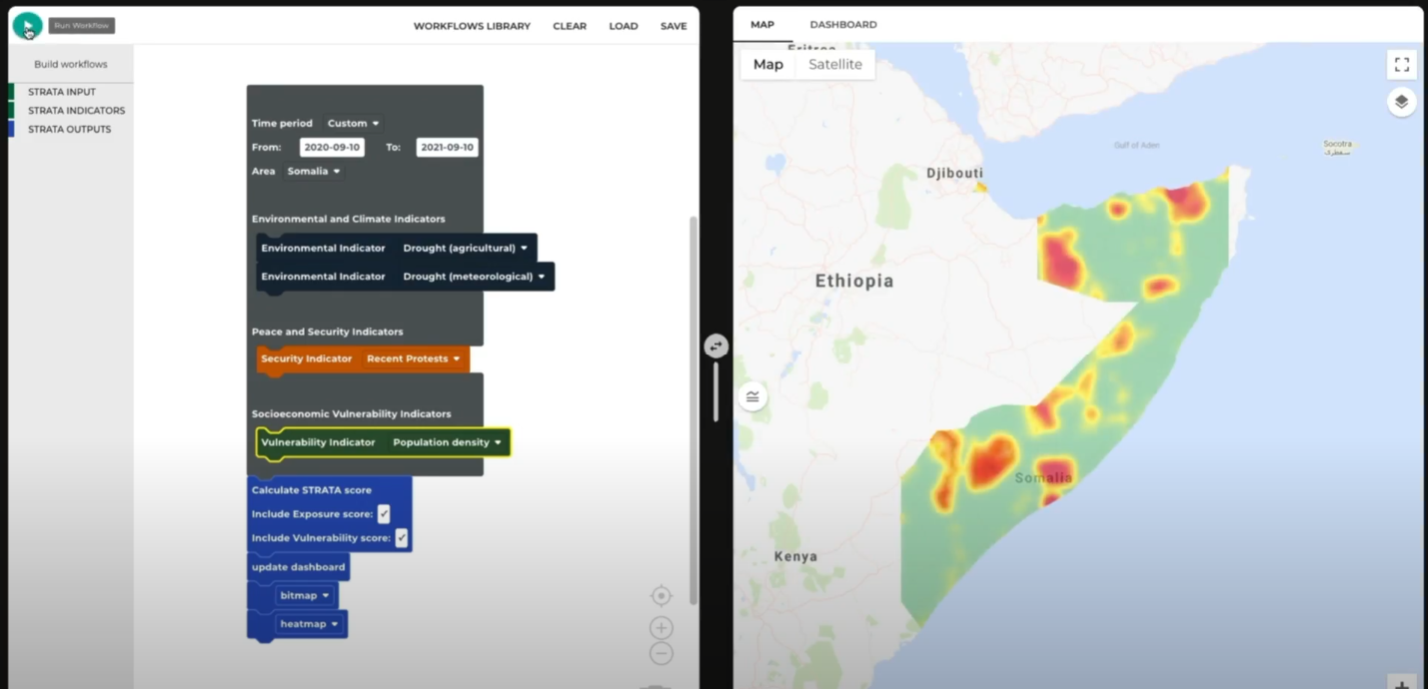Zoom out the workflow canvas
The image size is (1428, 689).
[661, 654]
